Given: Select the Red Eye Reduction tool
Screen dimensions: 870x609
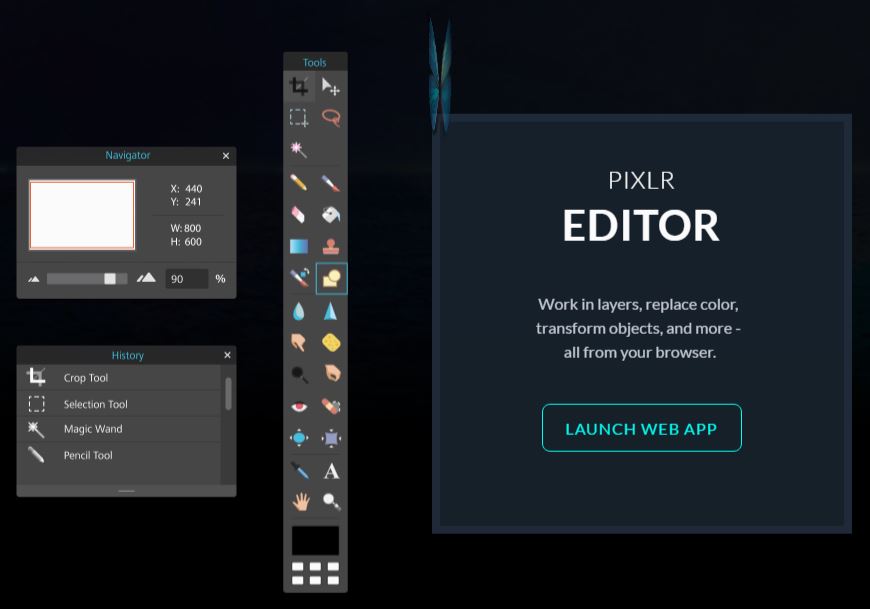Looking at the screenshot, I should [299, 406].
